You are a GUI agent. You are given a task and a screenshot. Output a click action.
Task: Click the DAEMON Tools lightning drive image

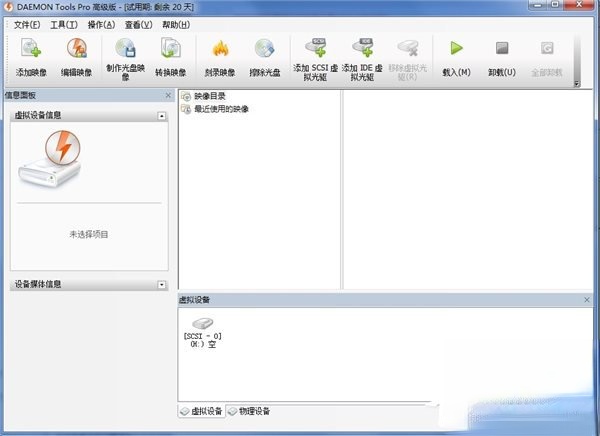pos(50,159)
